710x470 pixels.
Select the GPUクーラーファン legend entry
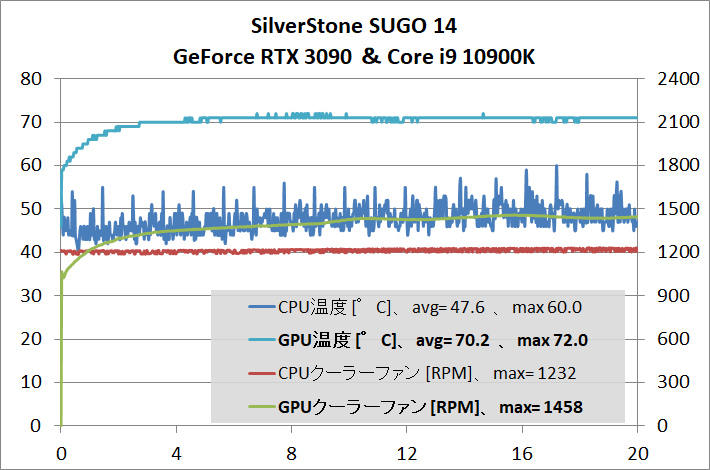(416, 407)
